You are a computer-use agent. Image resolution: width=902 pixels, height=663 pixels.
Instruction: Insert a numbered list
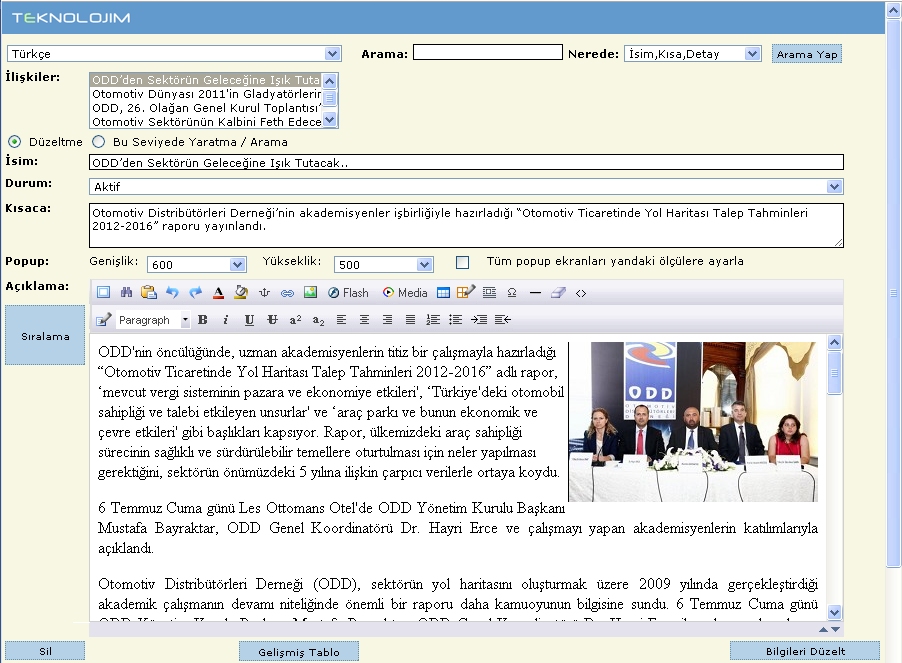point(433,320)
